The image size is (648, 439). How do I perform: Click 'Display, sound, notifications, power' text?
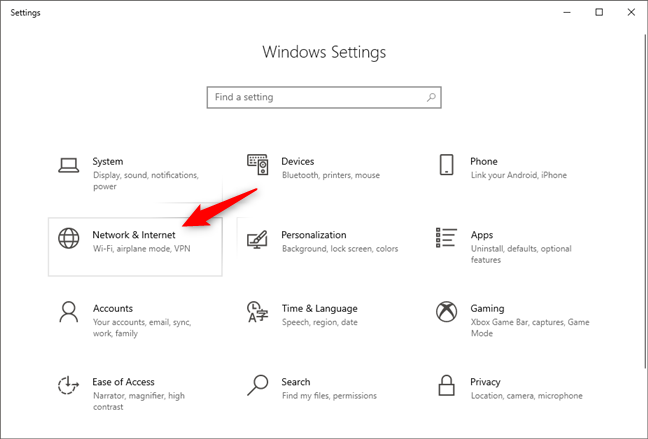pos(146,181)
